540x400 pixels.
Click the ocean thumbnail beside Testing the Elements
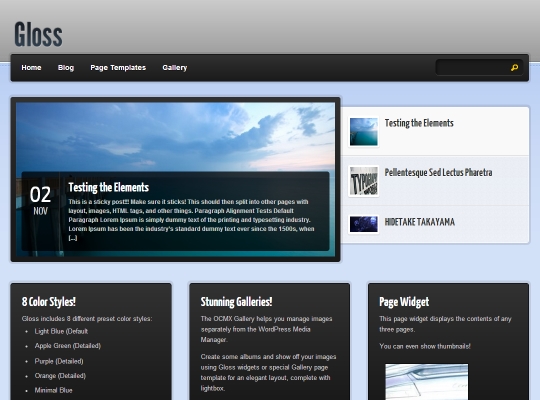(363, 132)
